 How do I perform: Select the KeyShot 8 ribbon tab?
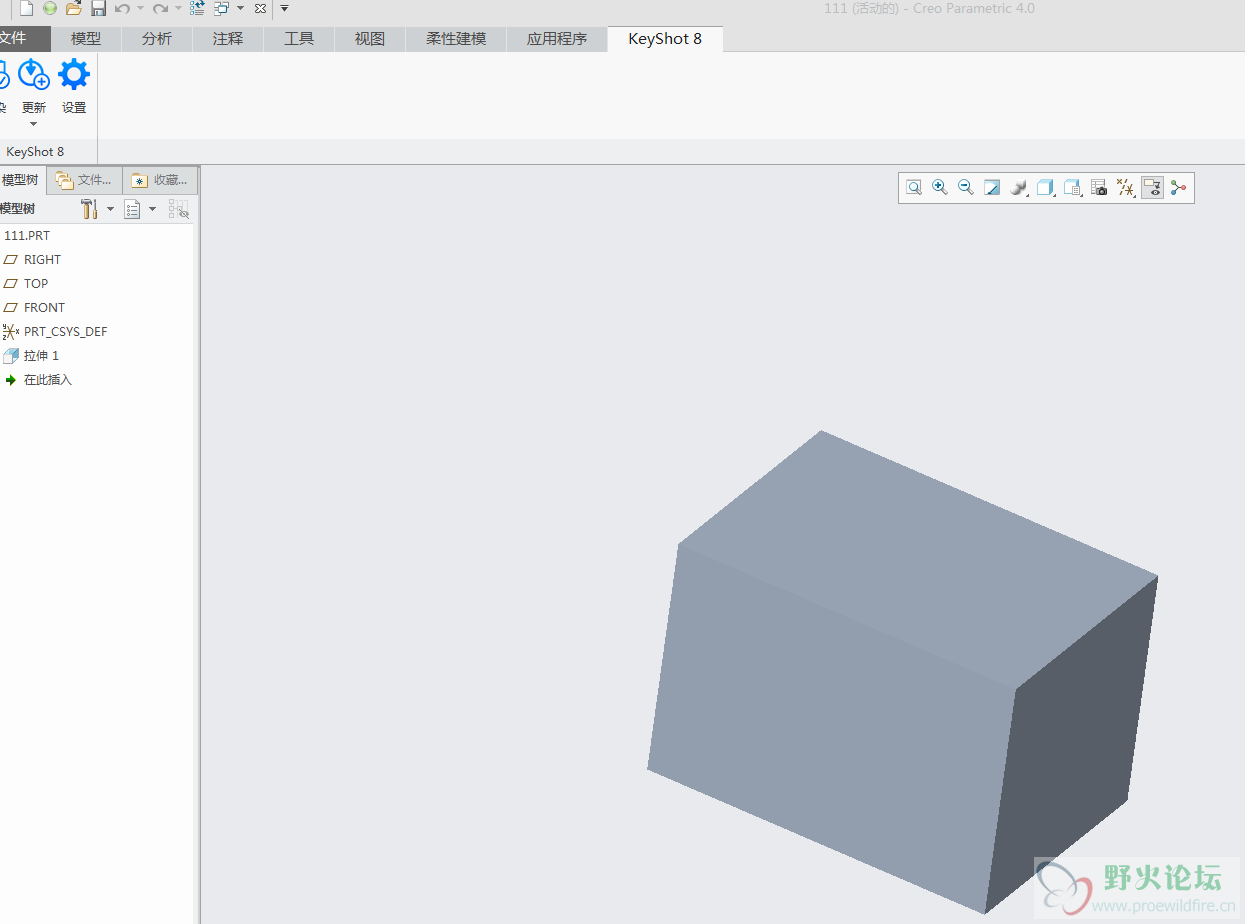[665, 39]
